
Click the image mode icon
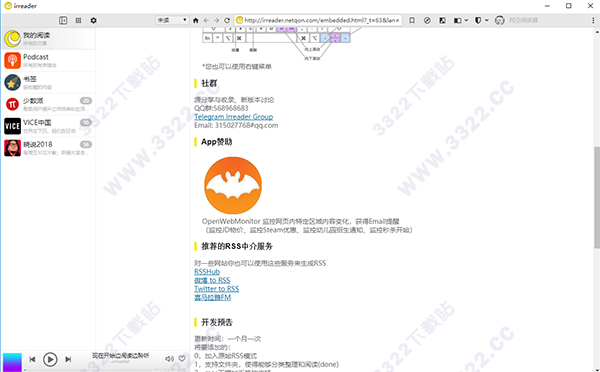pos(442,20)
